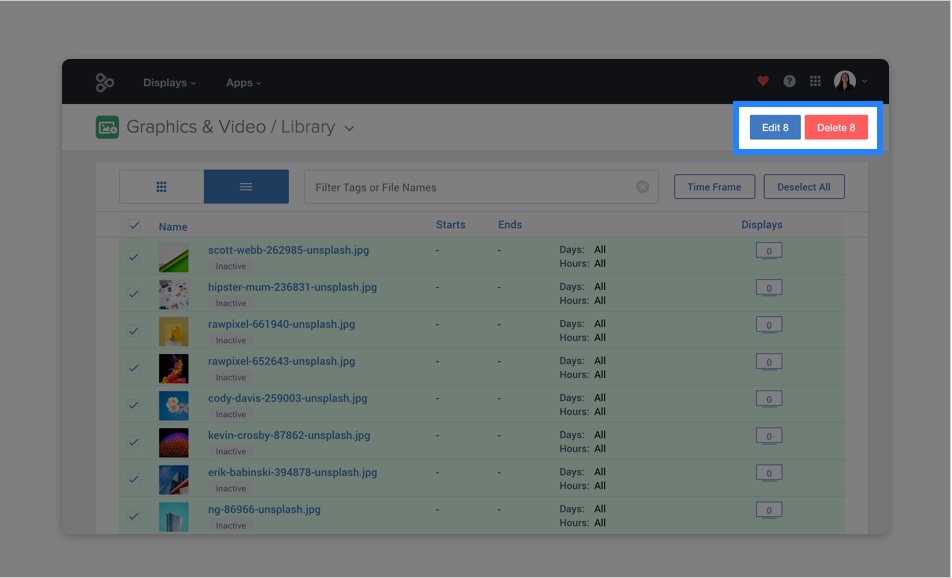
Task: Click the heart favorites icon
Action: (761, 82)
